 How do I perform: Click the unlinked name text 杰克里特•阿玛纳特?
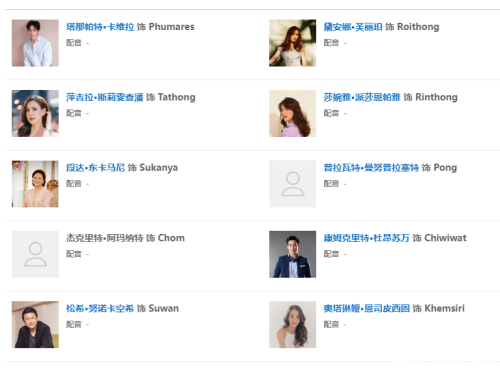pos(105,238)
